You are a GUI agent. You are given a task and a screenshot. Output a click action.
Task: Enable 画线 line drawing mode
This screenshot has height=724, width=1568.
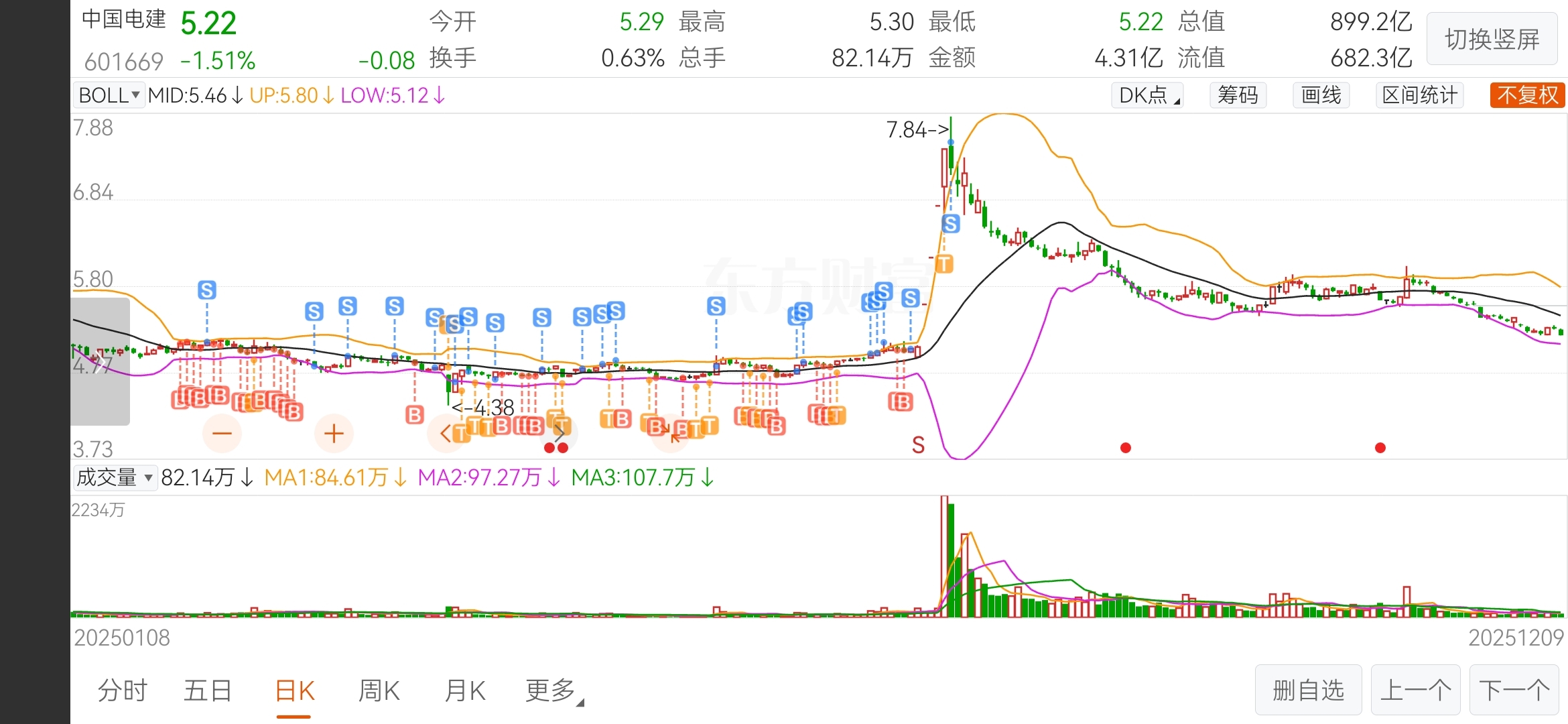click(x=1321, y=95)
